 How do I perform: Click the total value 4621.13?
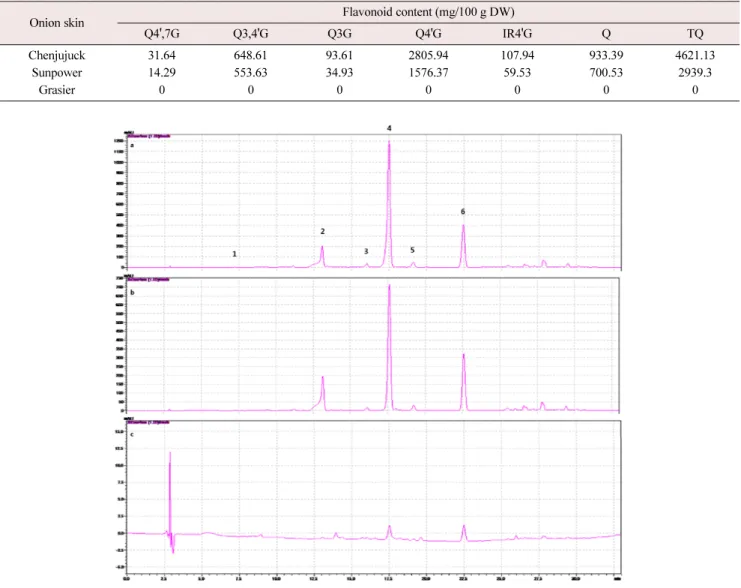pos(695,55)
